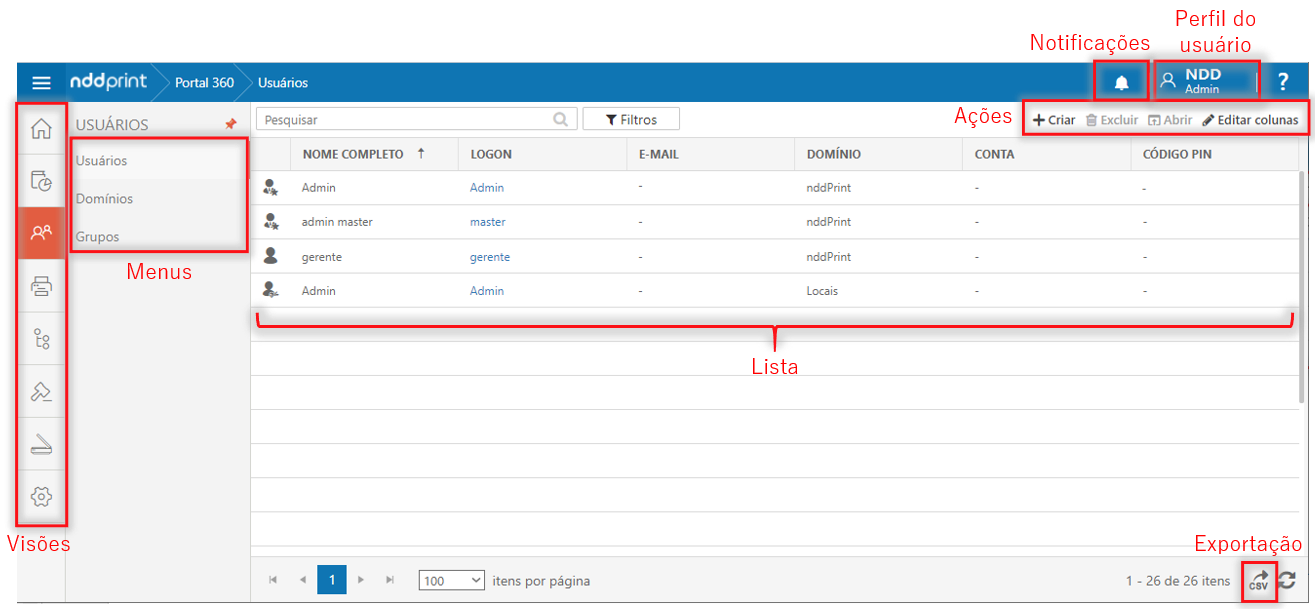Open the hamburger main menu
The image size is (1315, 609).
pyautogui.click(x=41, y=83)
